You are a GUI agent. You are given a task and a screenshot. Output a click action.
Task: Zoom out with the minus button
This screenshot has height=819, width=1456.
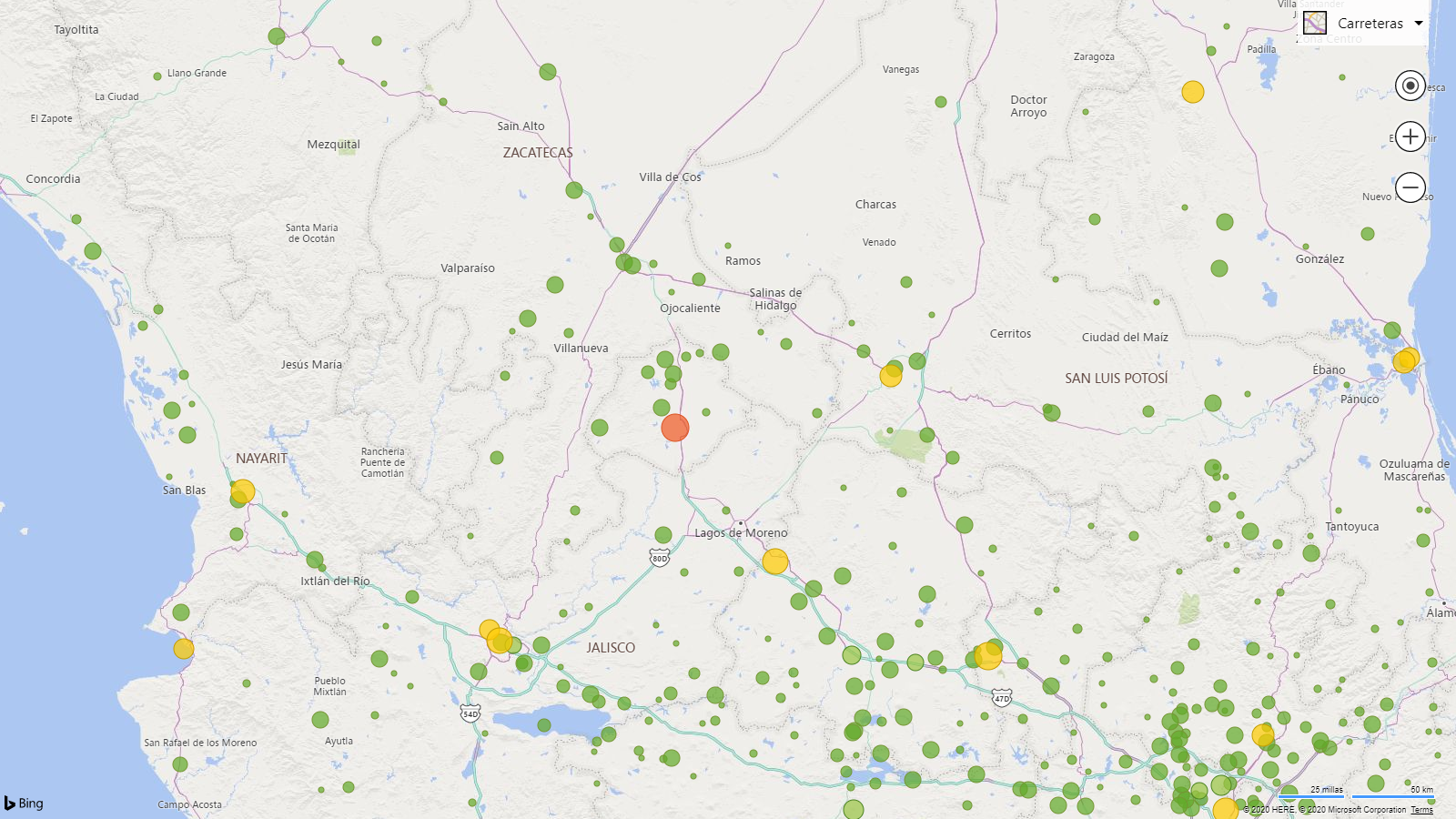pyautogui.click(x=1410, y=187)
